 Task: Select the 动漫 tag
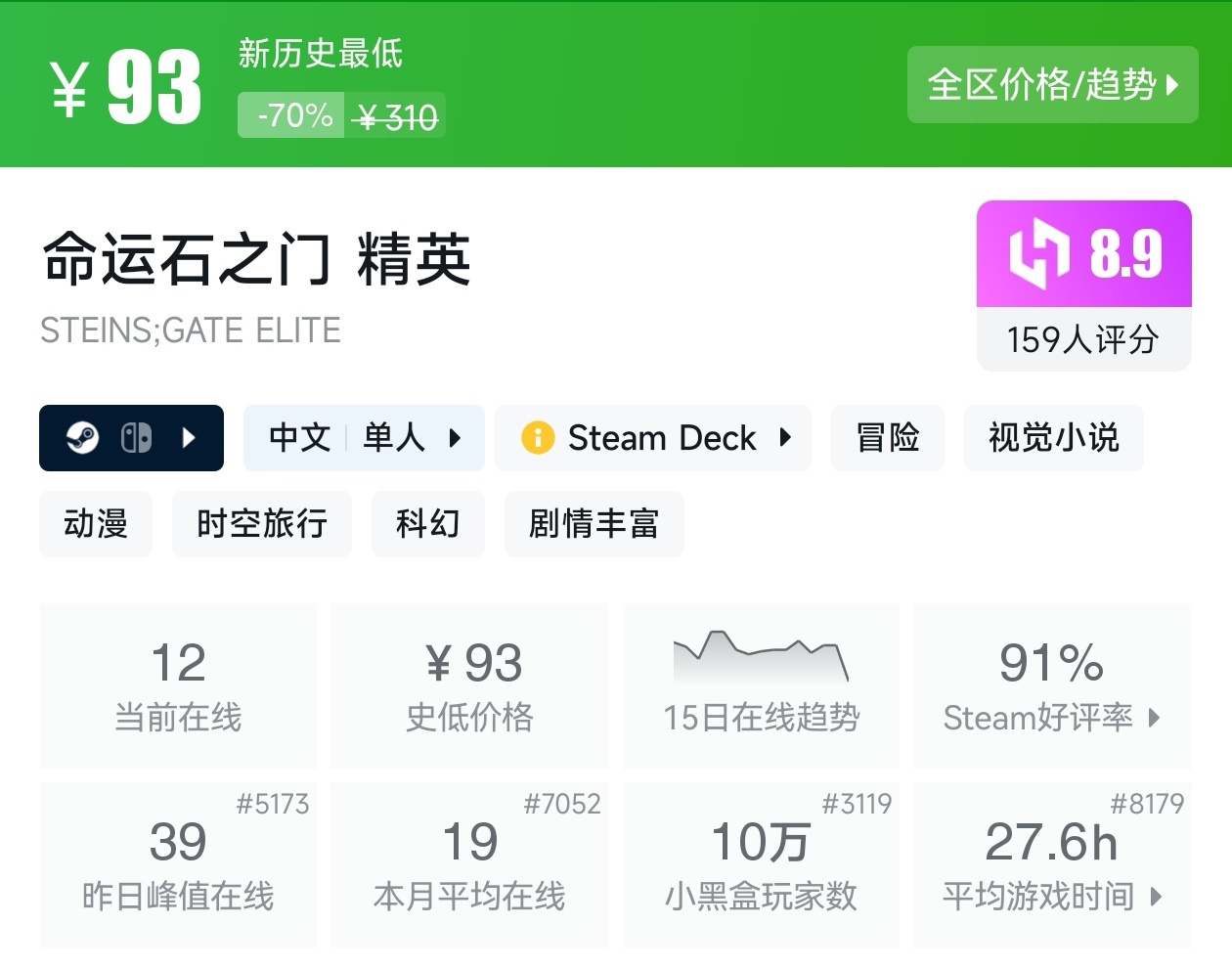point(96,524)
